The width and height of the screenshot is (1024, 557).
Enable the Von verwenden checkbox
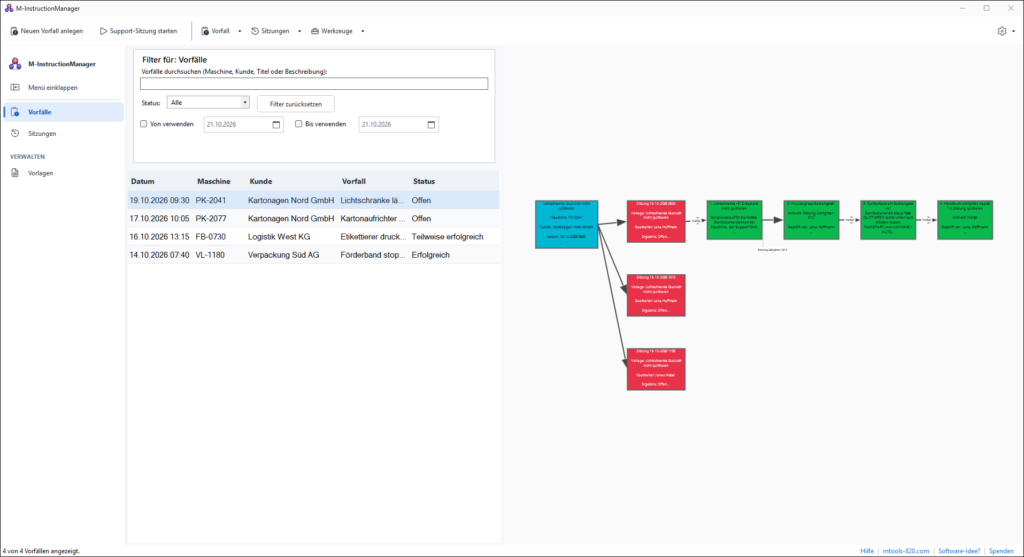pos(144,123)
